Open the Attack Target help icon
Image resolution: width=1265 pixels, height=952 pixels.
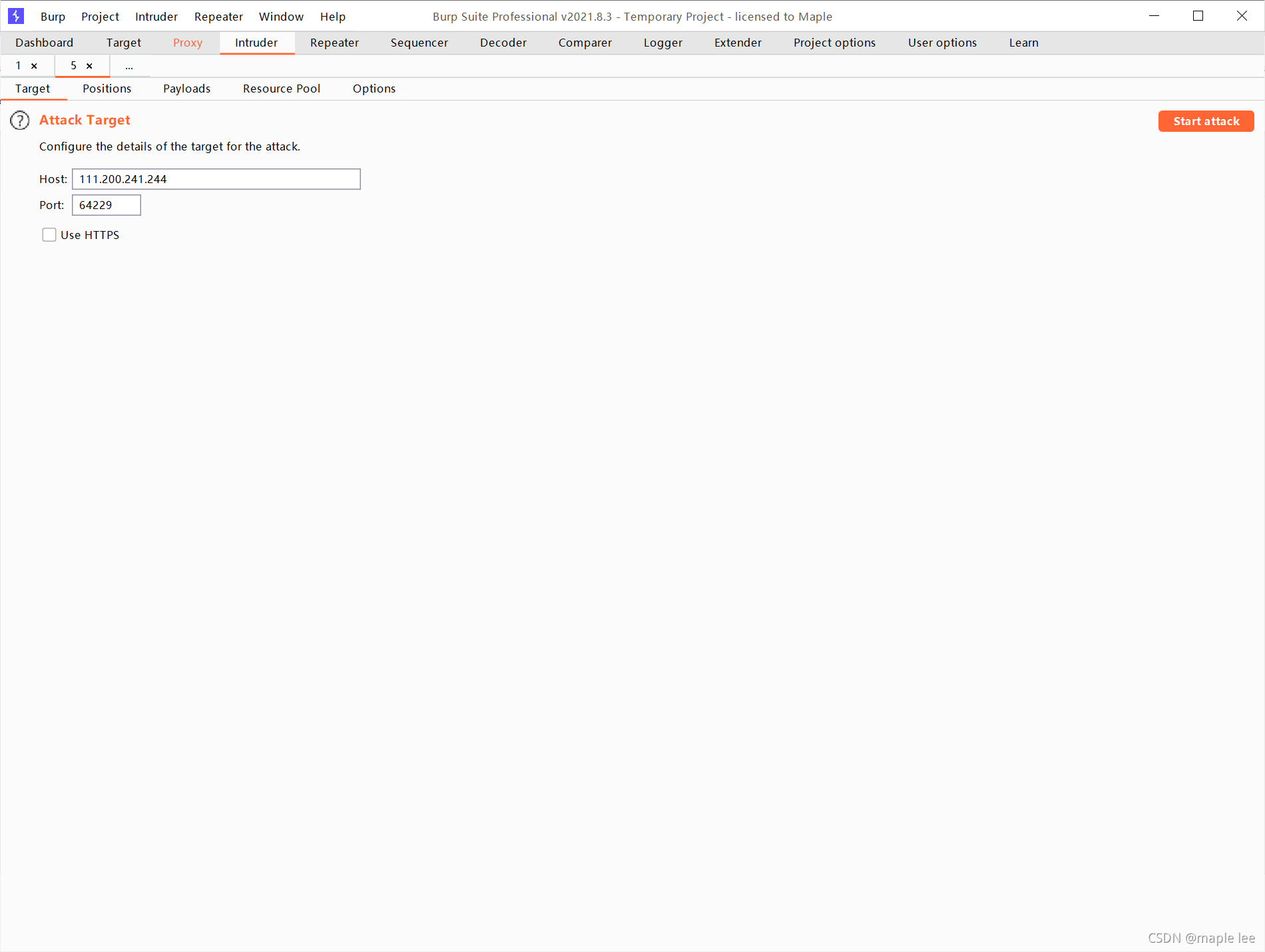tap(20, 120)
